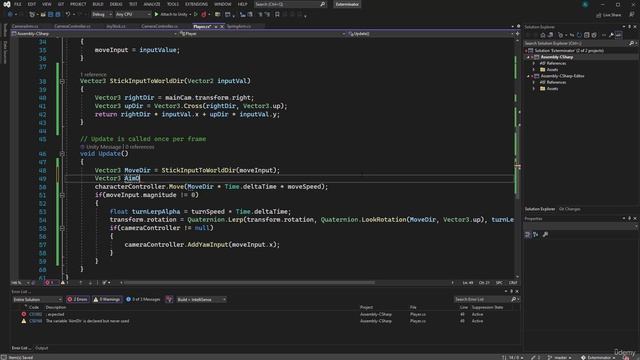Switch to the Output tab at bottom
The image size is (640, 360).
[42, 348]
